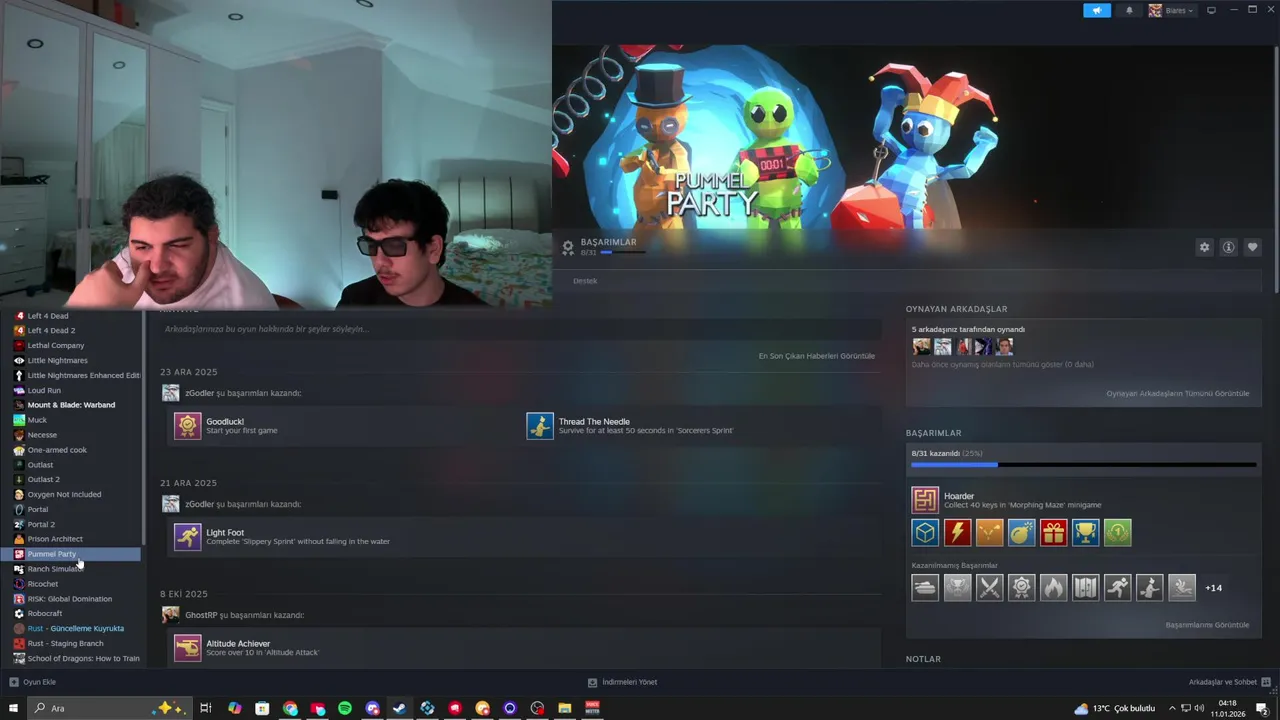The image size is (1280, 720).
Task: Click Oynayan Arkadaşların Tümünü Görüntüle link
Action: click(x=1177, y=393)
